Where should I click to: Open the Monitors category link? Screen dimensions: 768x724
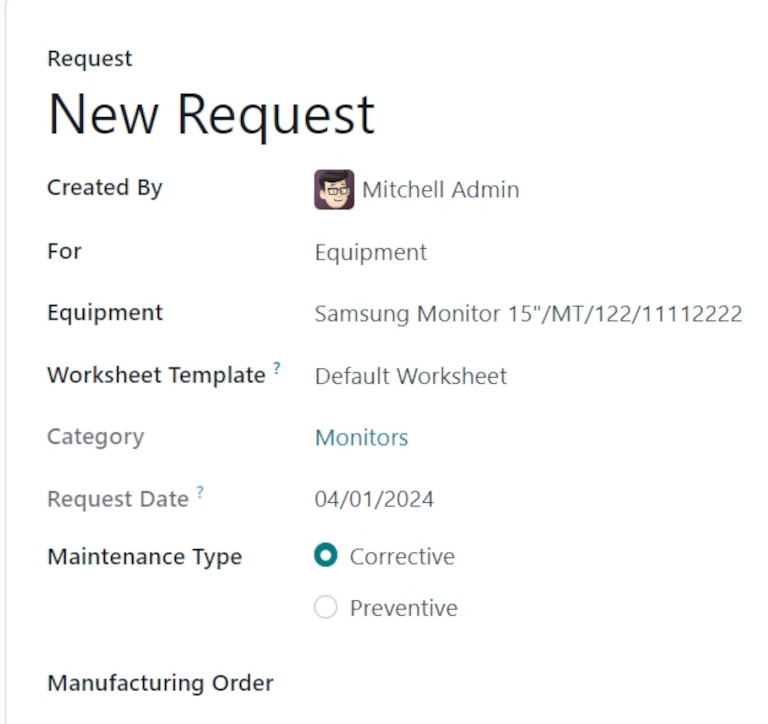pyautogui.click(x=361, y=437)
